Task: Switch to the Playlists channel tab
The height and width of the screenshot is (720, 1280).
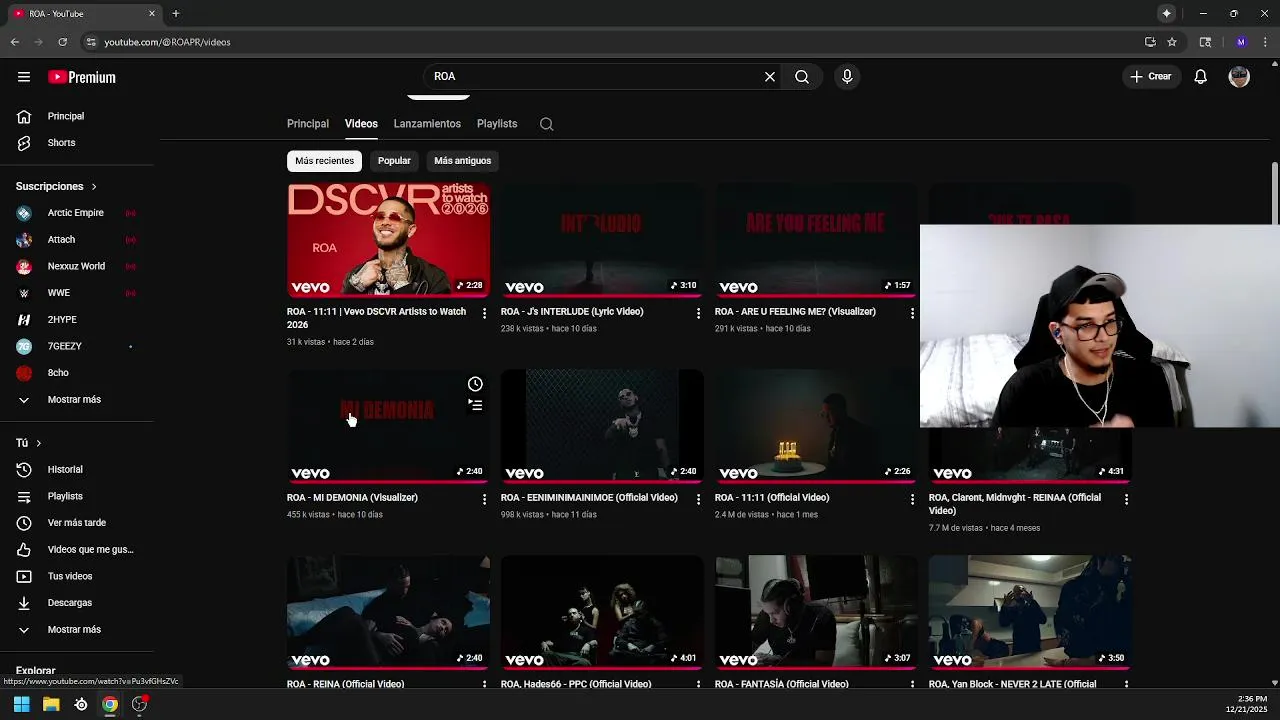Action: 497,124
